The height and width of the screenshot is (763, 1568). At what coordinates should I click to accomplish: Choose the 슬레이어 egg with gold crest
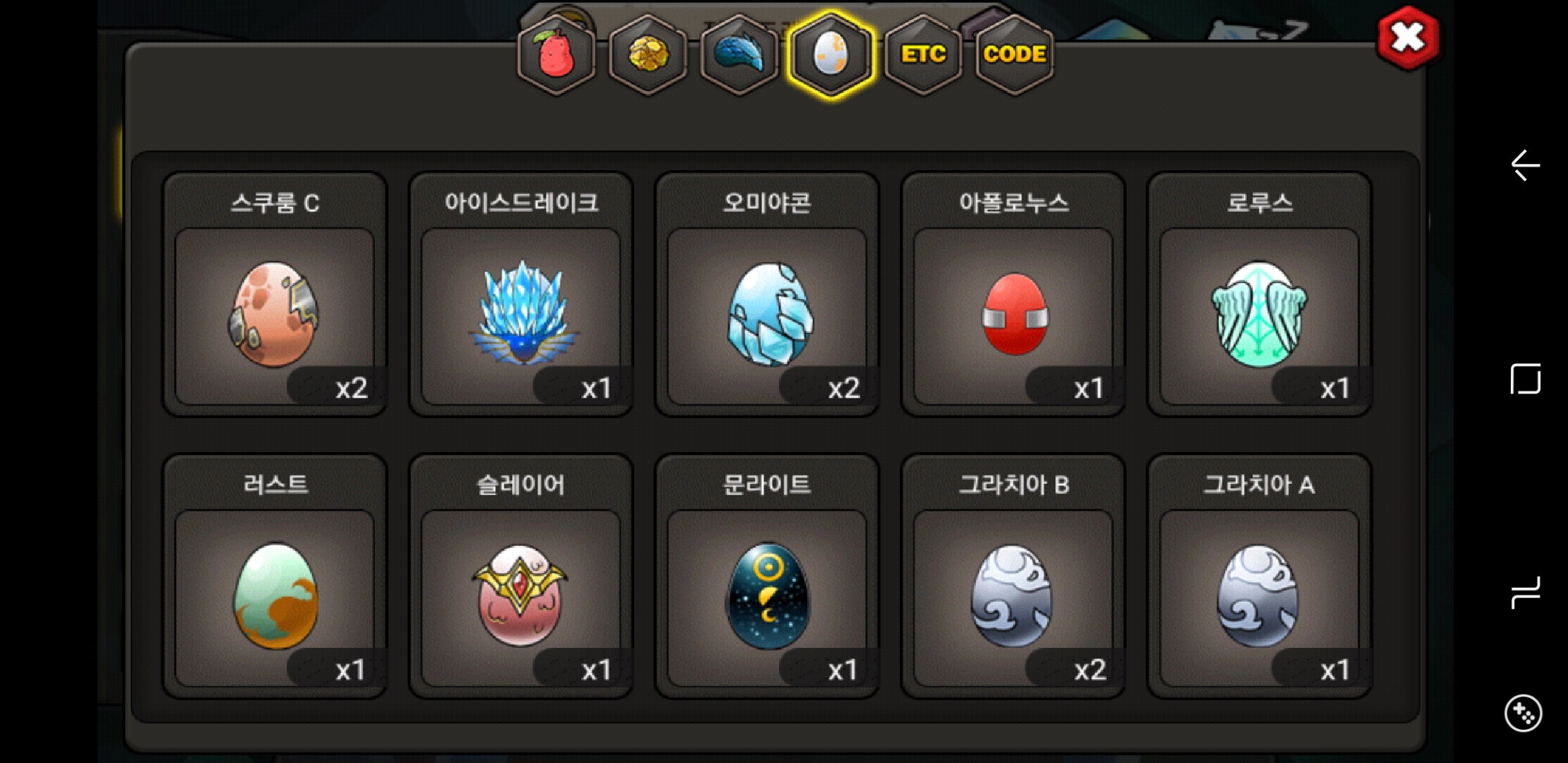[521, 576]
